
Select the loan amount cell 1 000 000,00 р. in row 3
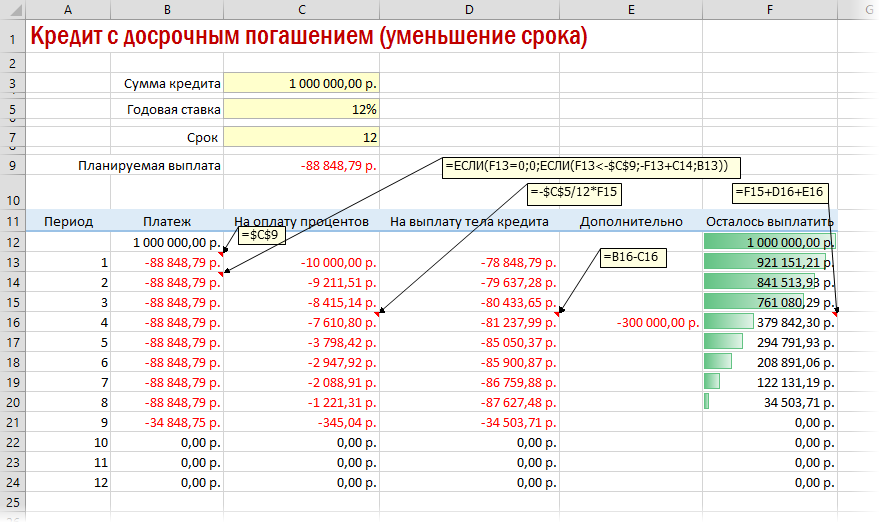click(x=301, y=84)
